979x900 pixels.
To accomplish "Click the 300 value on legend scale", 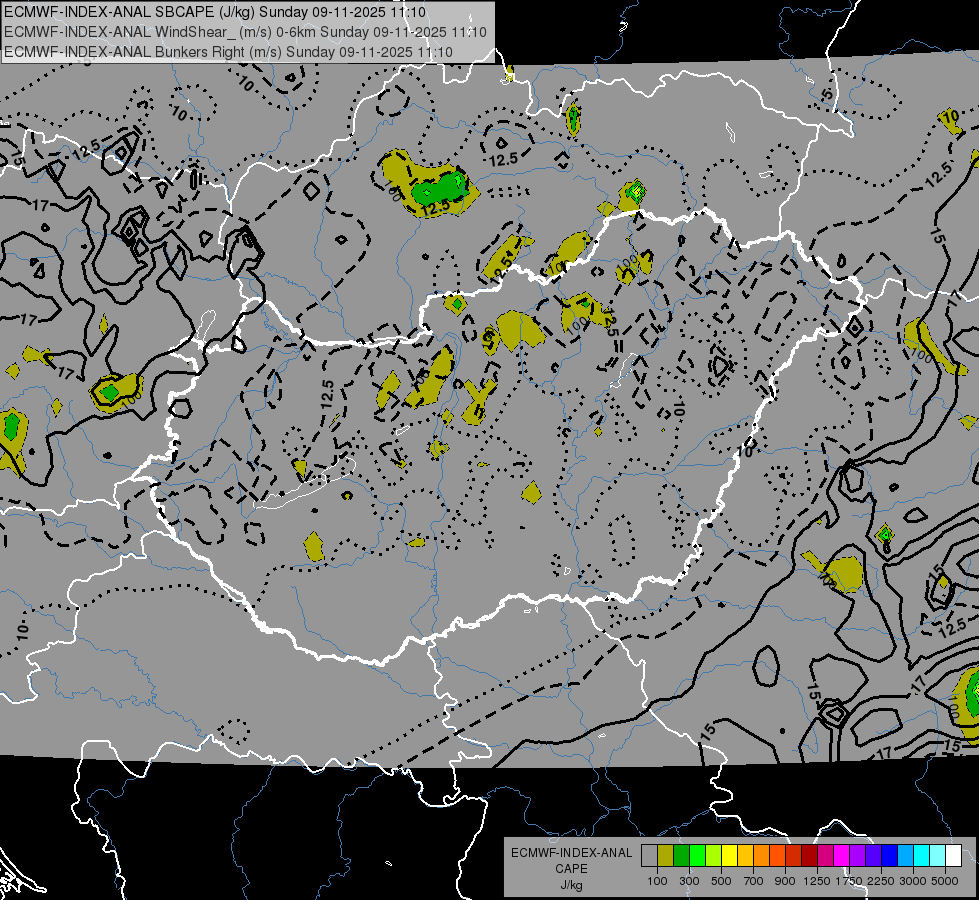I will tap(689, 881).
